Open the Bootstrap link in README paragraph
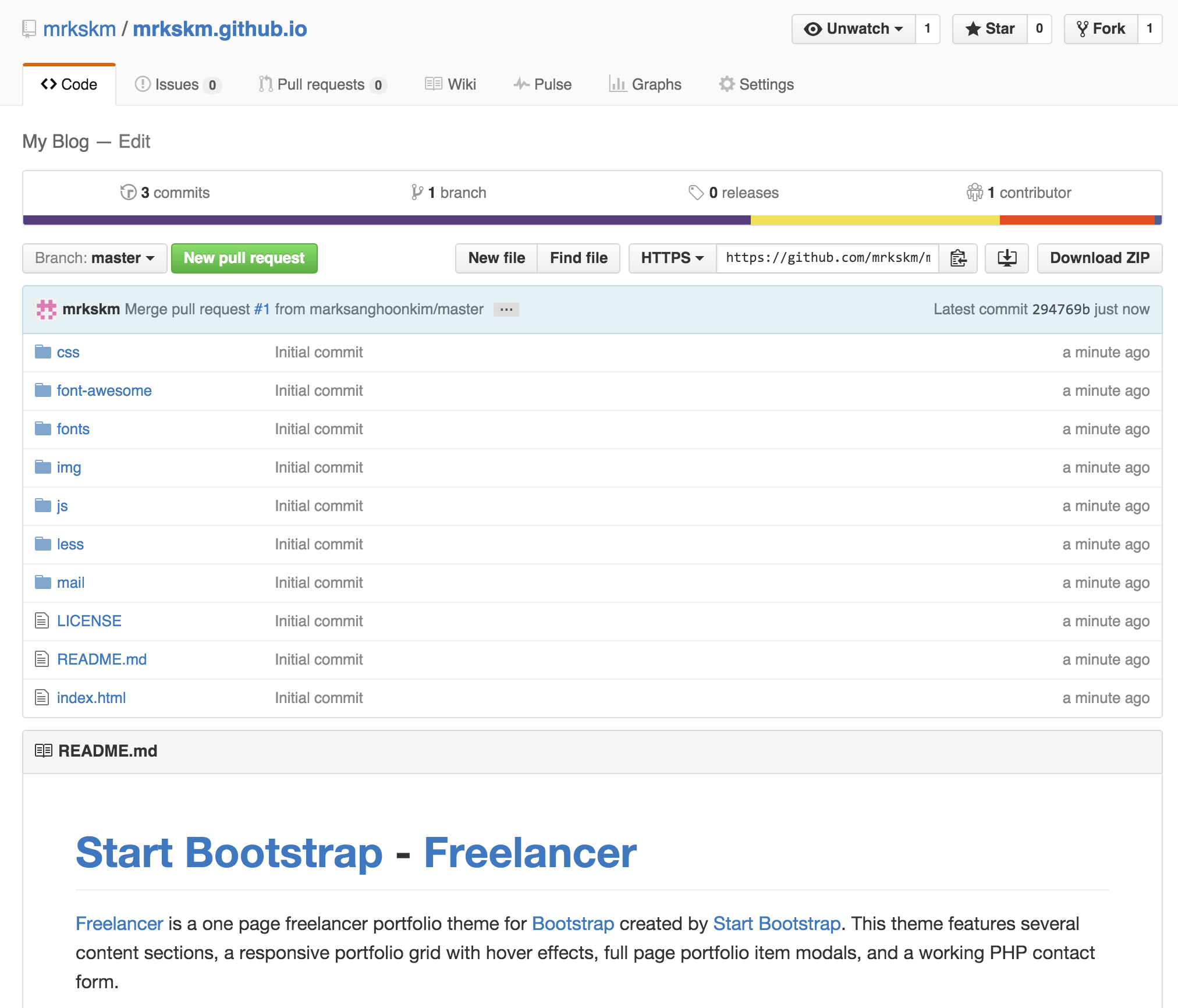 click(x=573, y=924)
